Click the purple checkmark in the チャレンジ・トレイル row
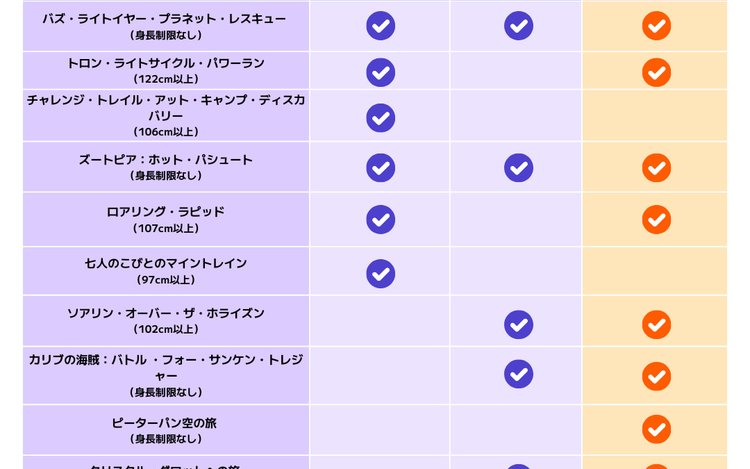The image size is (750, 469). [x=380, y=117]
